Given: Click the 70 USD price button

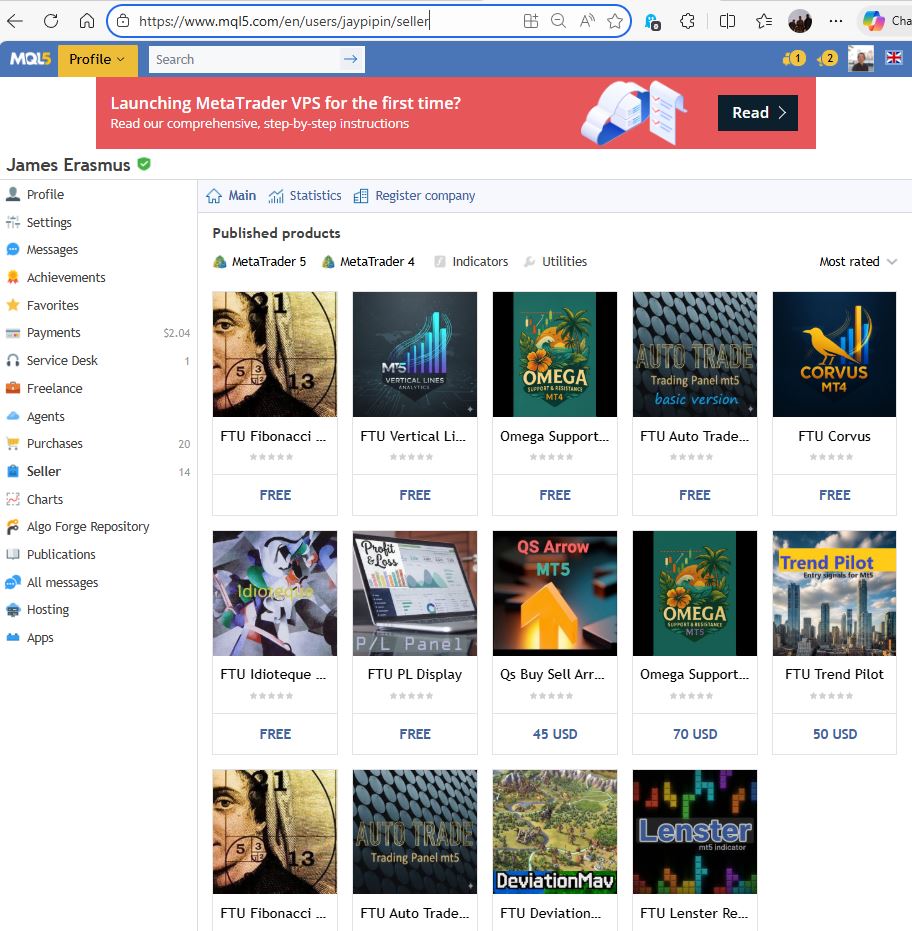Looking at the screenshot, I should click(x=695, y=734).
